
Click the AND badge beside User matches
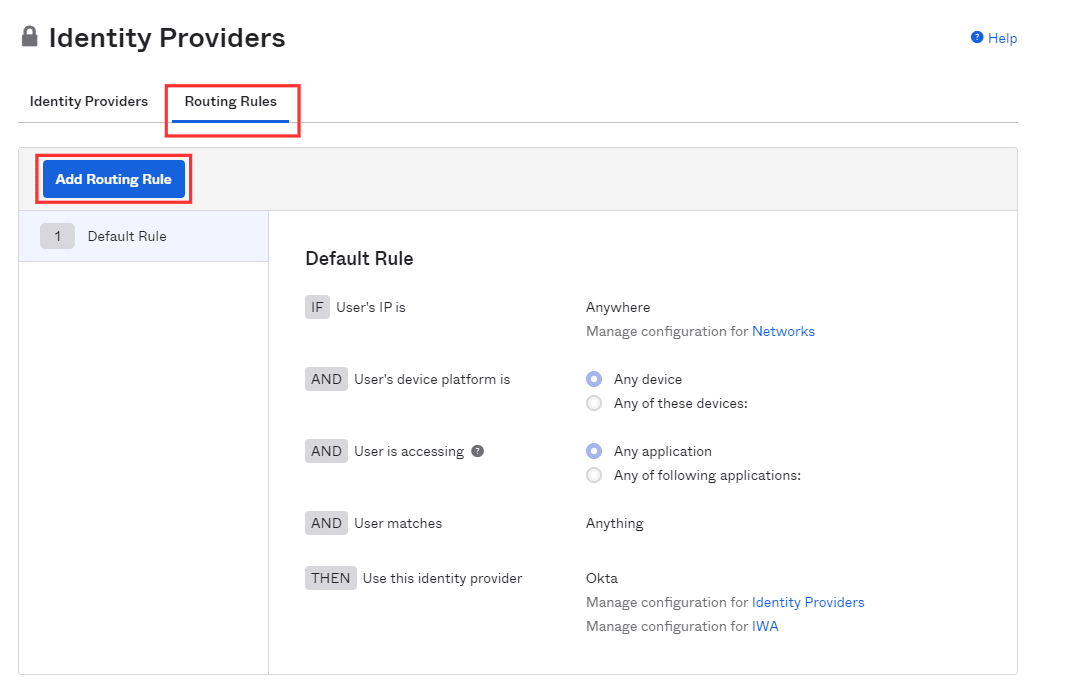[x=326, y=523]
